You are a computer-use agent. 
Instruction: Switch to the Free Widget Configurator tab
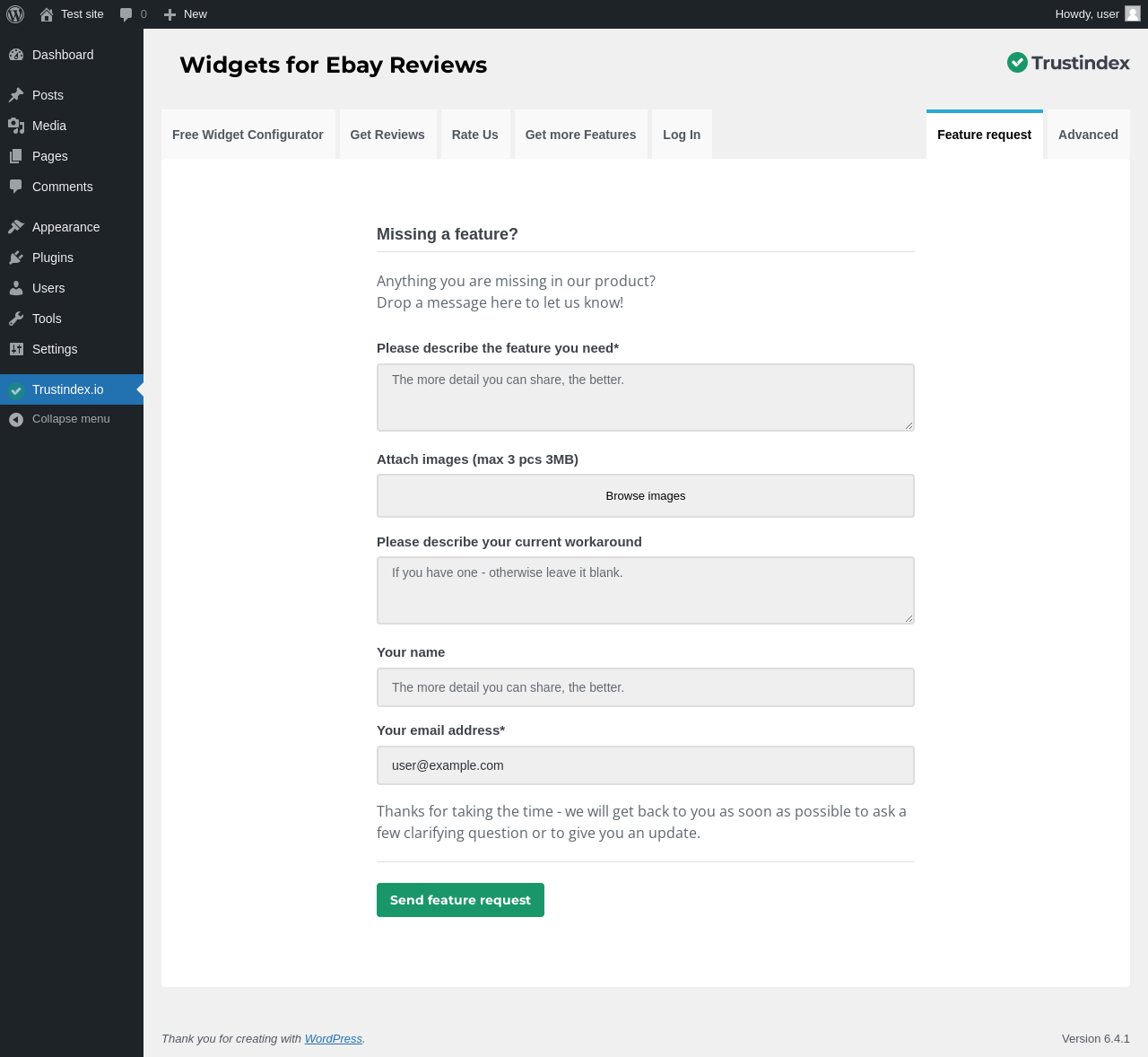point(248,135)
